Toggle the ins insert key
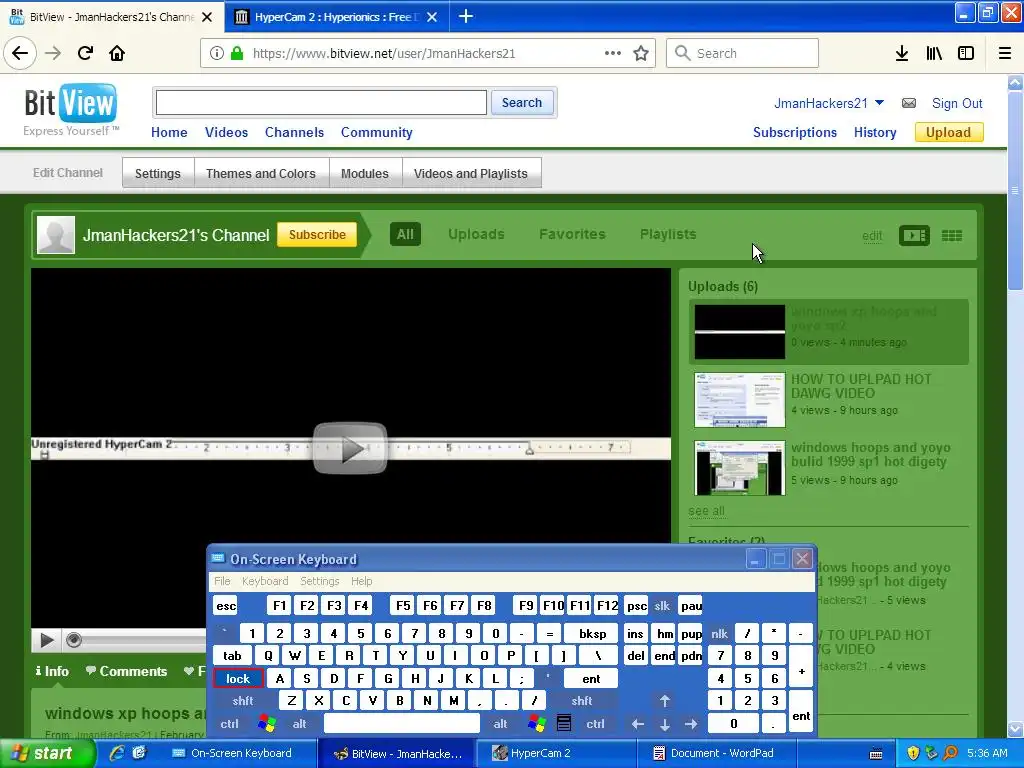The image size is (1024, 768). 635,633
